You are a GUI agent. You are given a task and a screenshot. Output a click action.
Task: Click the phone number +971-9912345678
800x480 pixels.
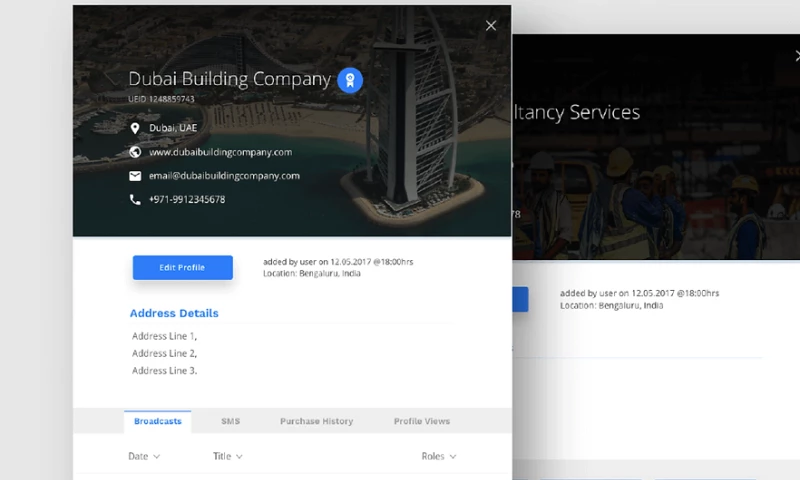coord(187,200)
